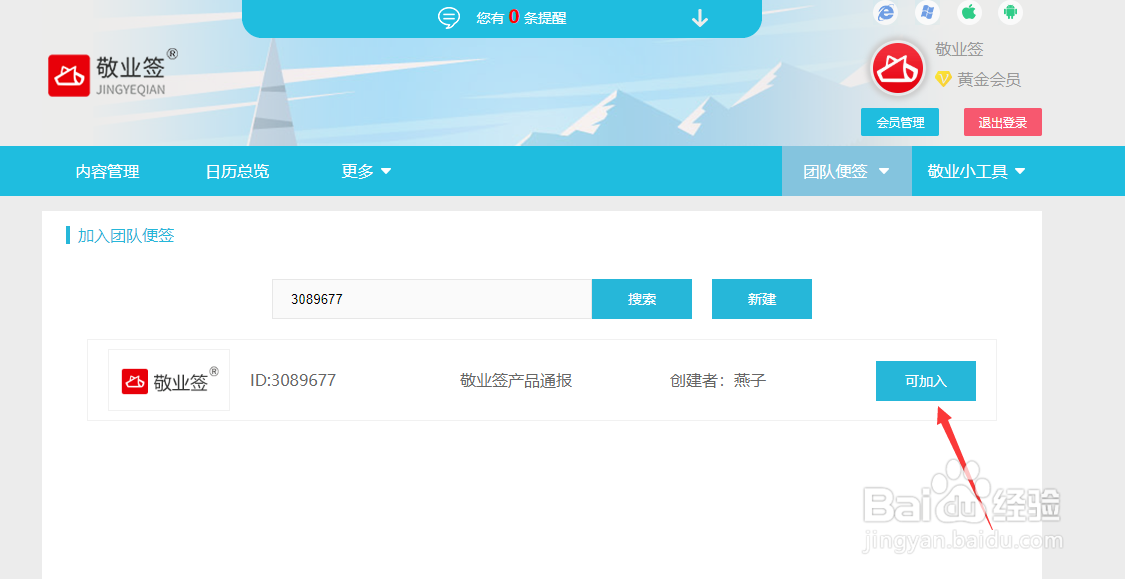This screenshot has width=1125, height=579.
Task: Click the 搜索 search button
Action: click(641, 299)
